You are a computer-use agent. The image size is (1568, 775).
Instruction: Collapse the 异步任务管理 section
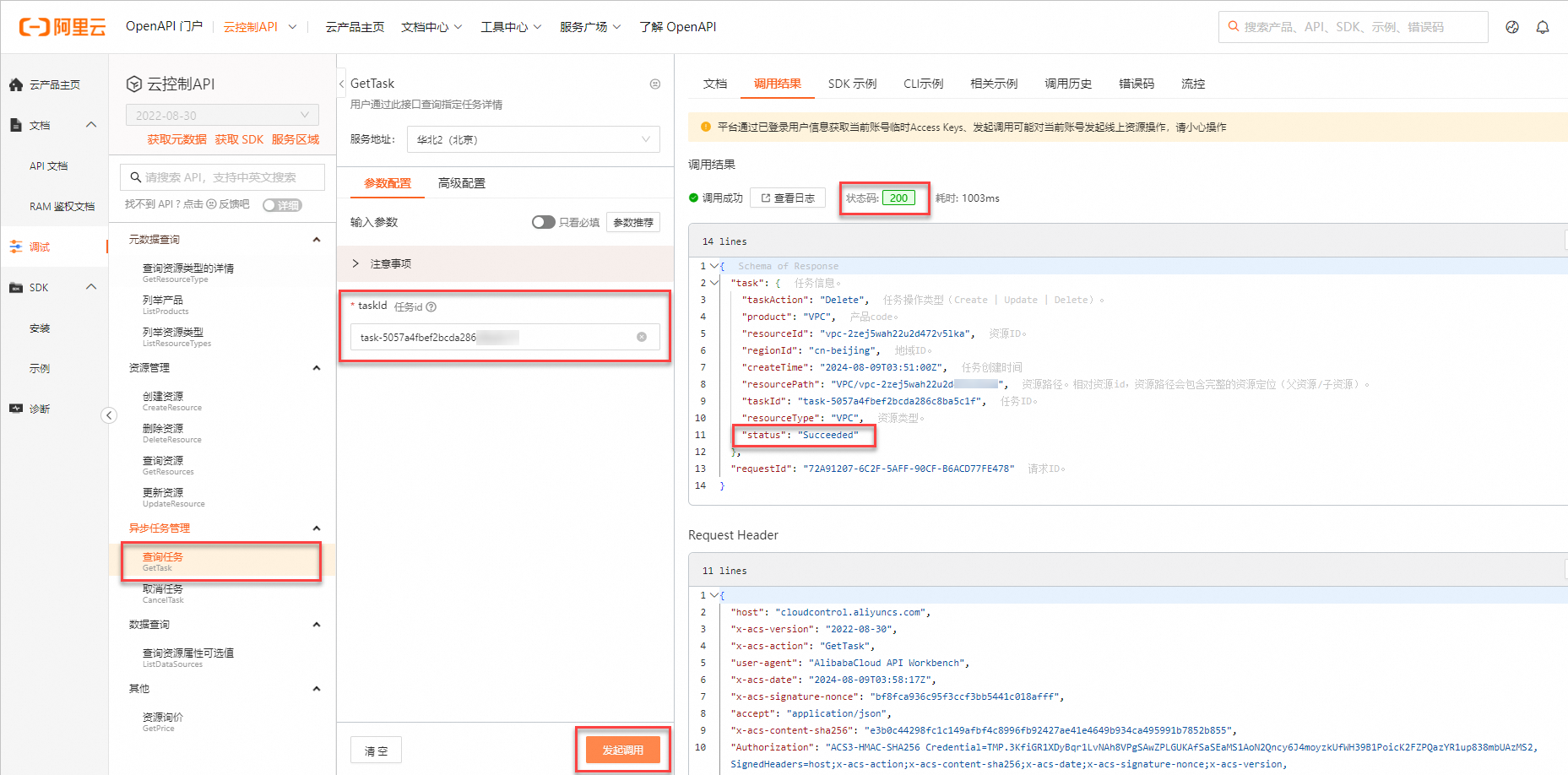317,528
